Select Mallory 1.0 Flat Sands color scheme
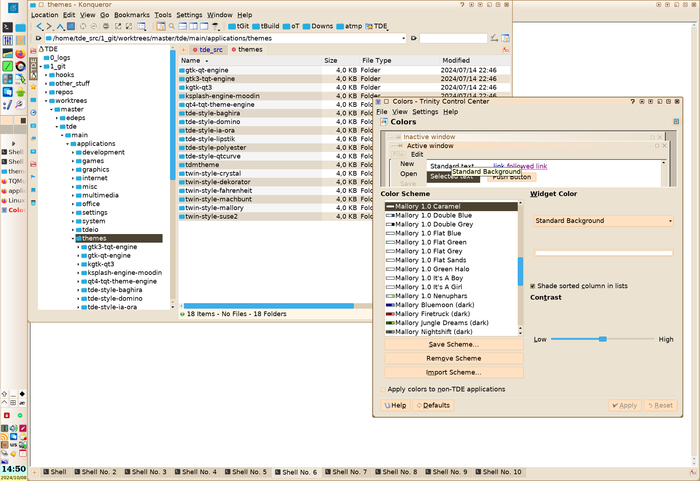This screenshot has width=700, height=481. (430, 260)
